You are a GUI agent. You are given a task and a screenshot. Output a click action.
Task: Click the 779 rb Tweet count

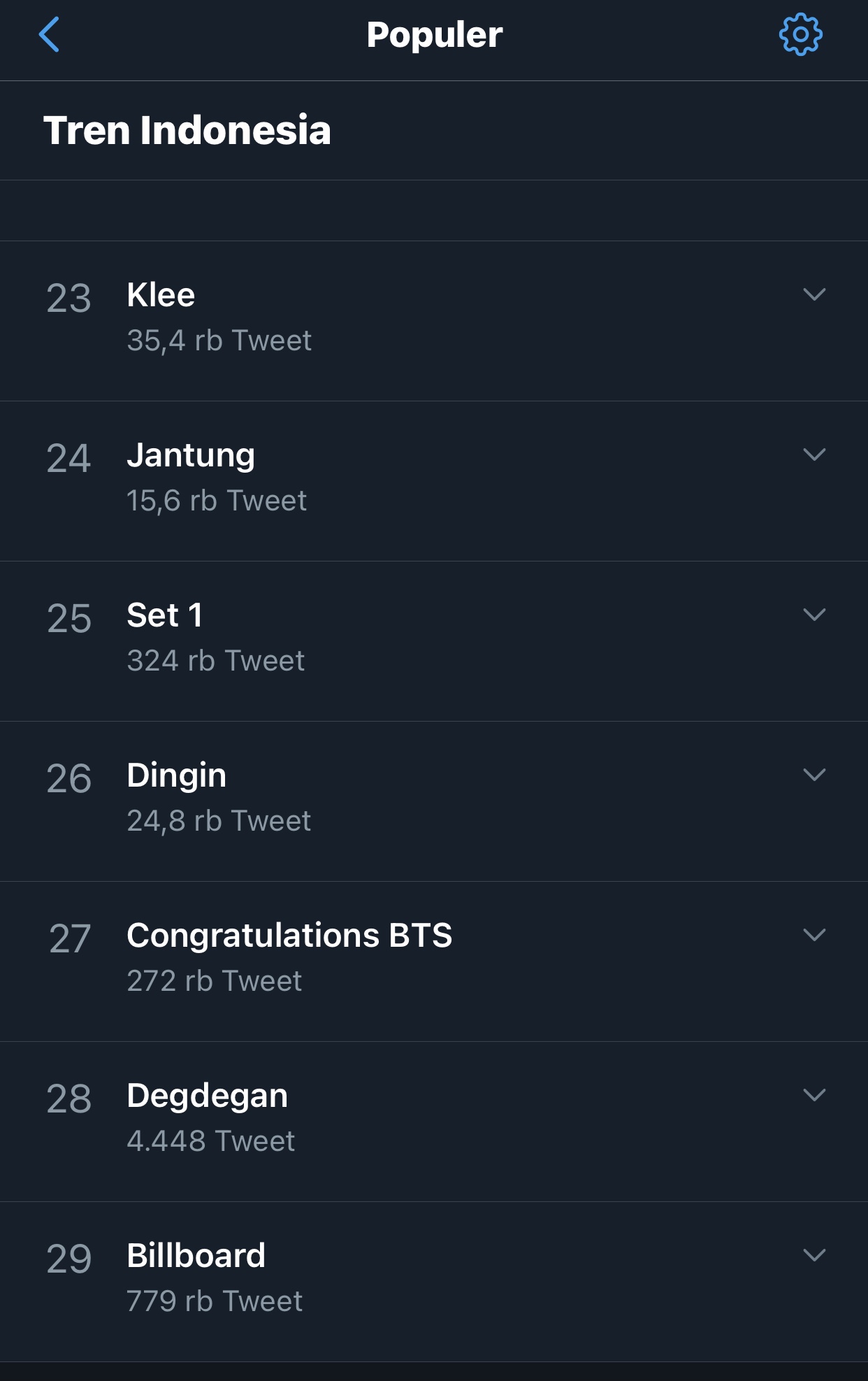click(x=215, y=1301)
